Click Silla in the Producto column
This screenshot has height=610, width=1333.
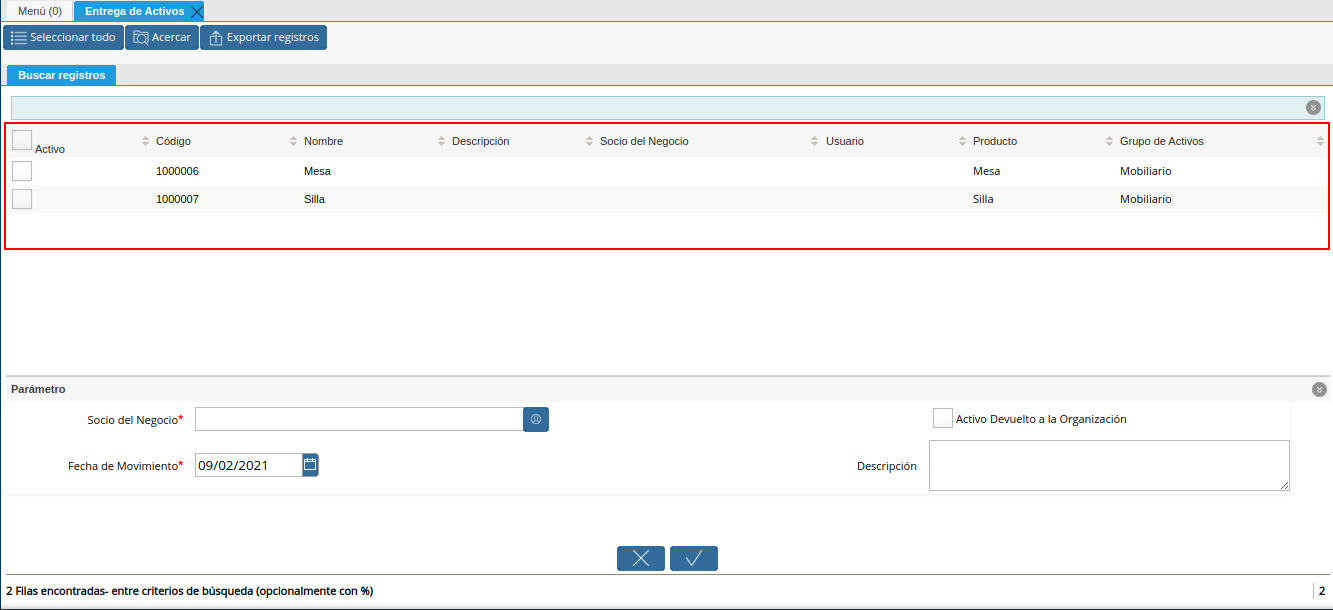pos(983,199)
